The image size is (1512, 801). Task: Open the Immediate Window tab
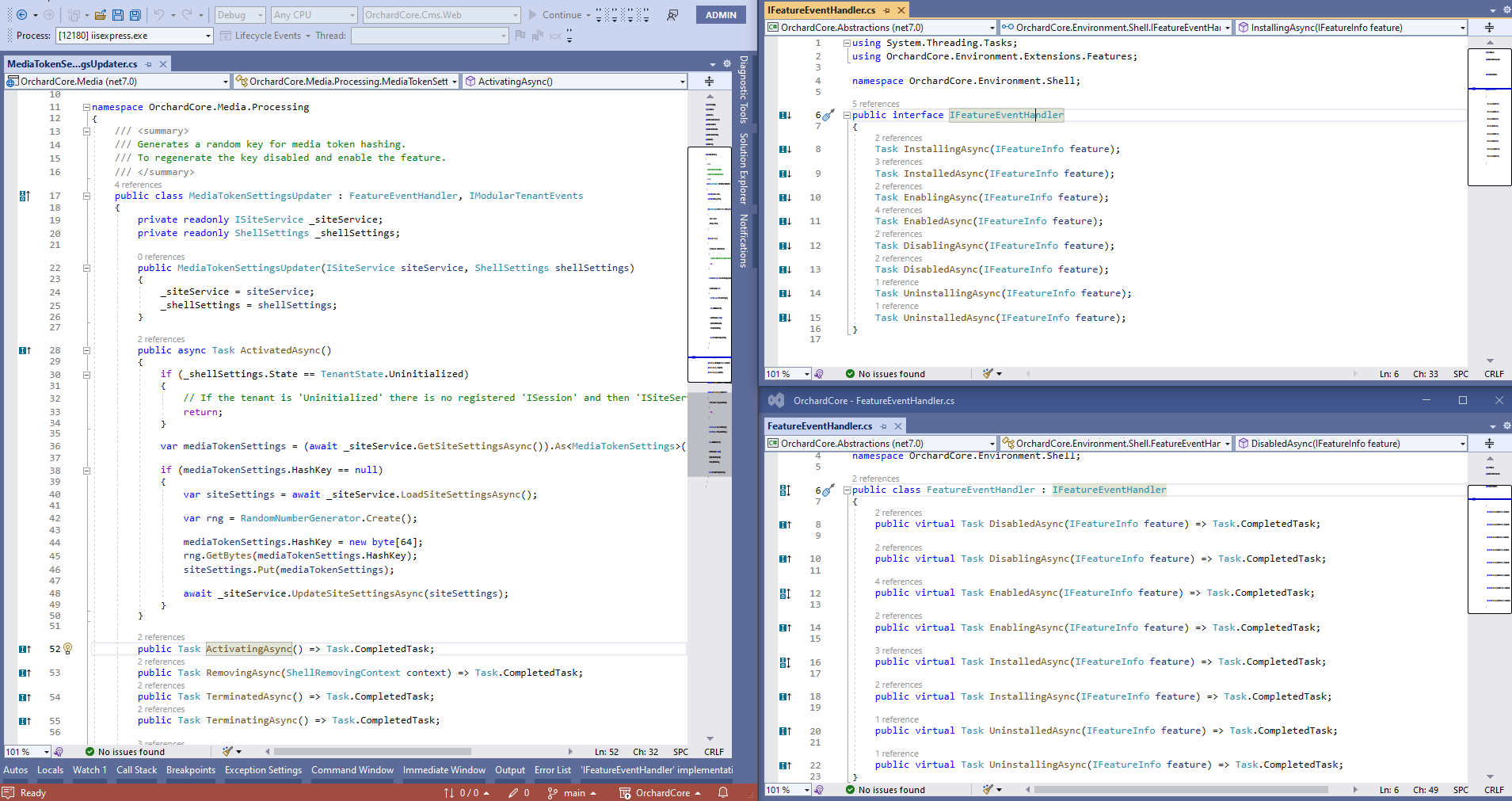coord(444,770)
